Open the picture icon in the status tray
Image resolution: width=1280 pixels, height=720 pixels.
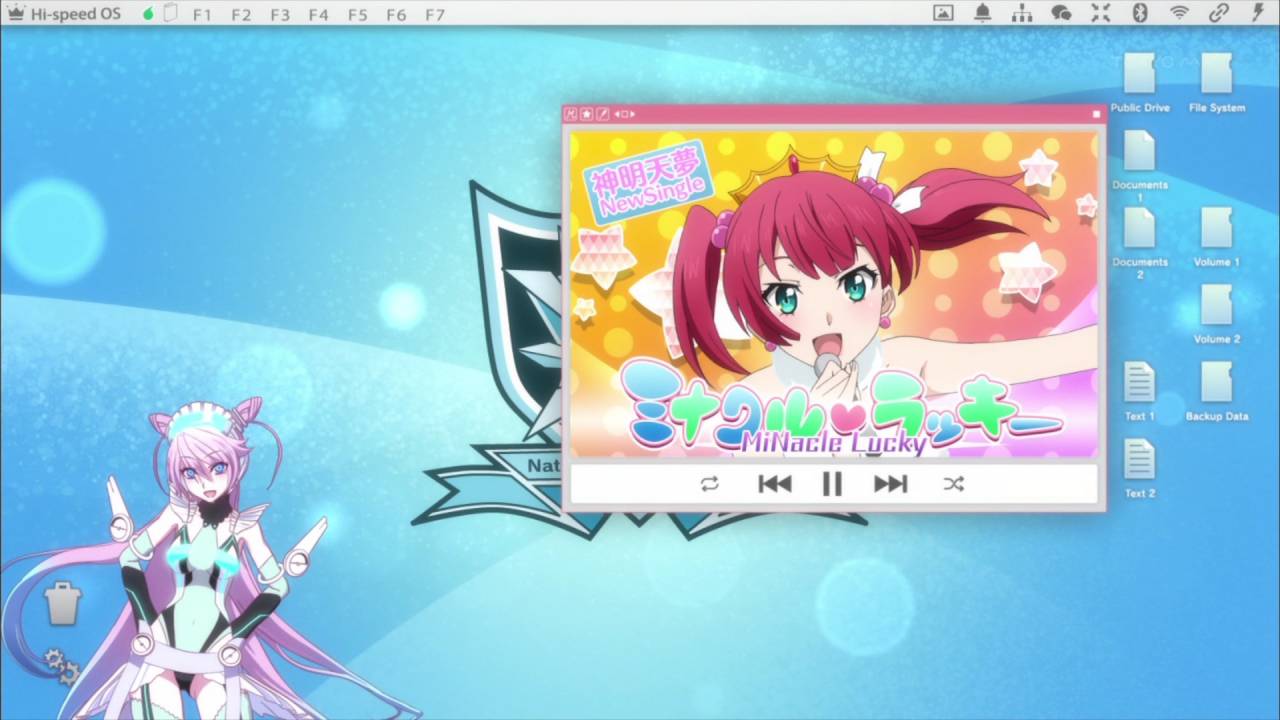[x=943, y=13]
